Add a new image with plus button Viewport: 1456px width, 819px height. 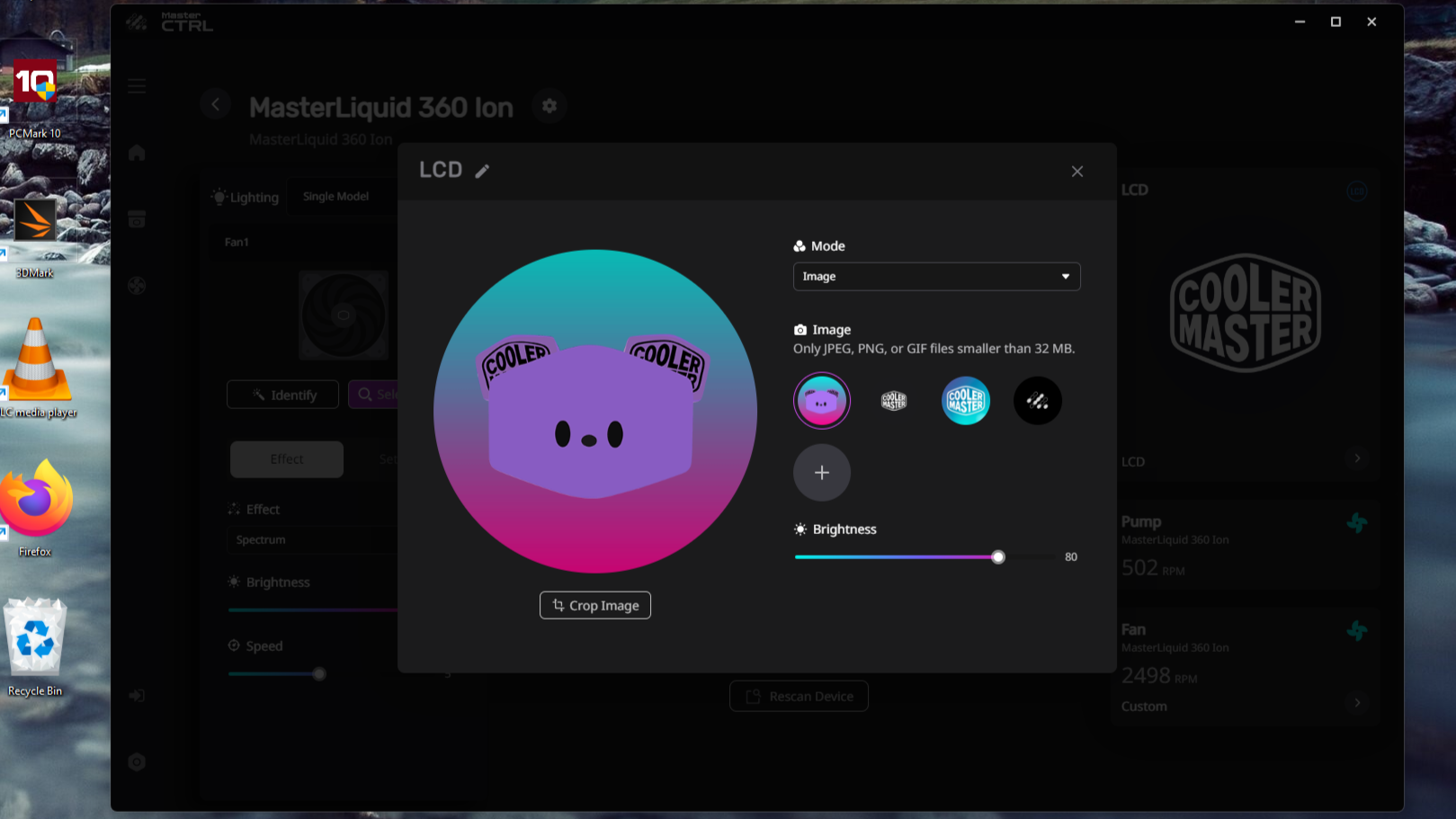(822, 473)
